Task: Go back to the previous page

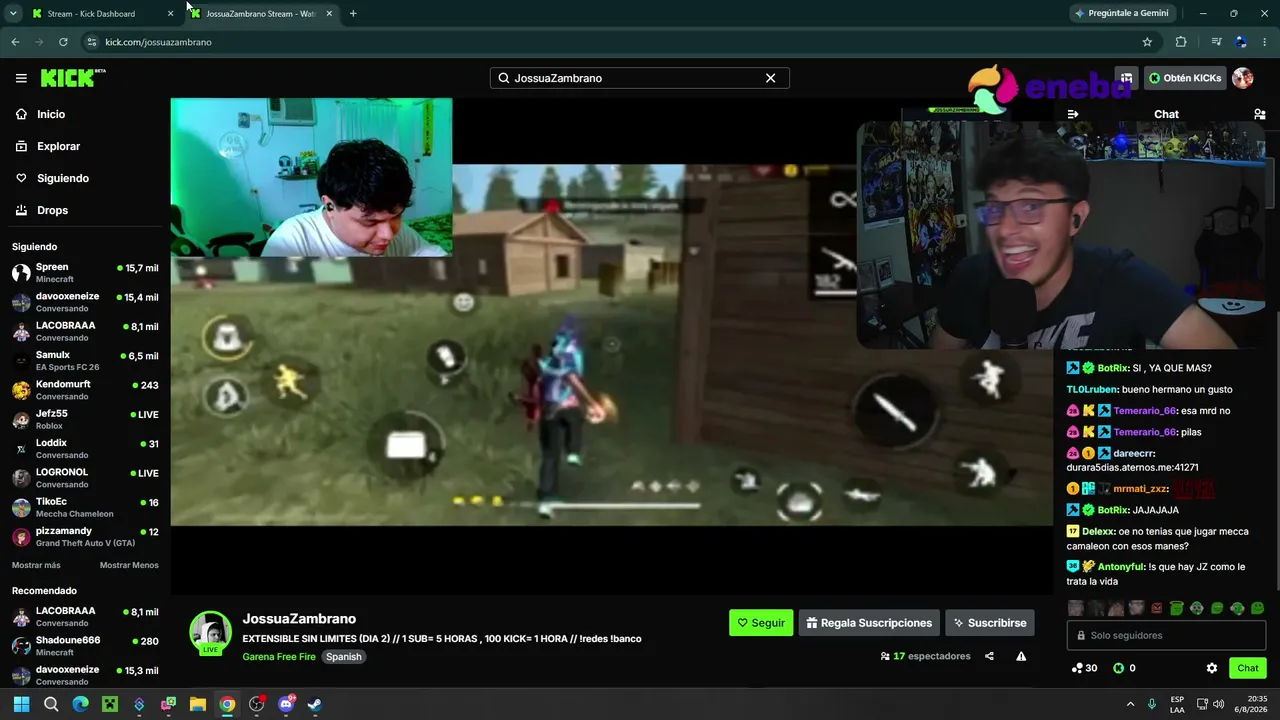Action: coord(15,42)
